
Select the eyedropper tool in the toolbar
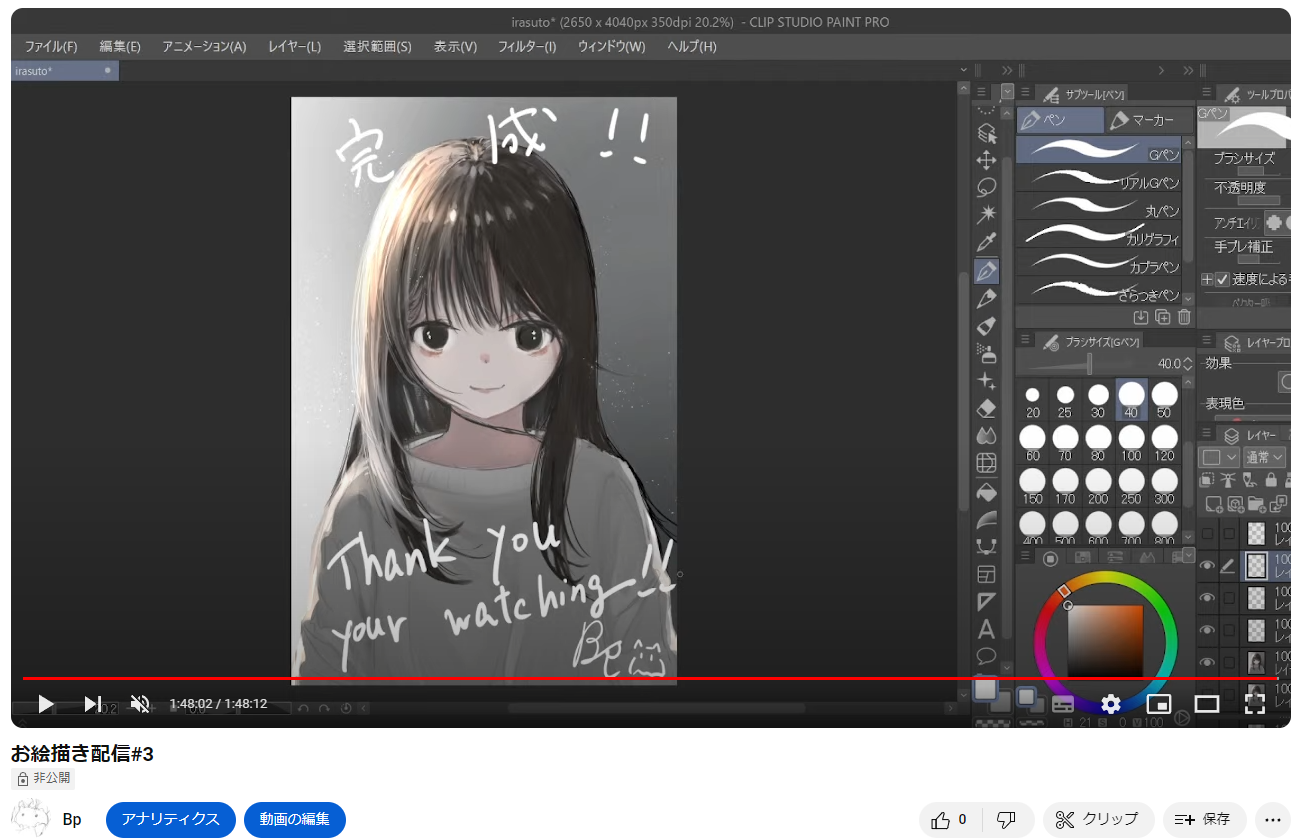point(986,243)
